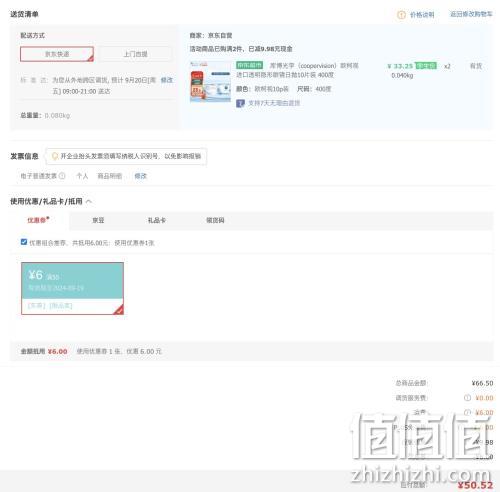
Task: Select 京东快递 delivery option
Action: click(x=57, y=54)
